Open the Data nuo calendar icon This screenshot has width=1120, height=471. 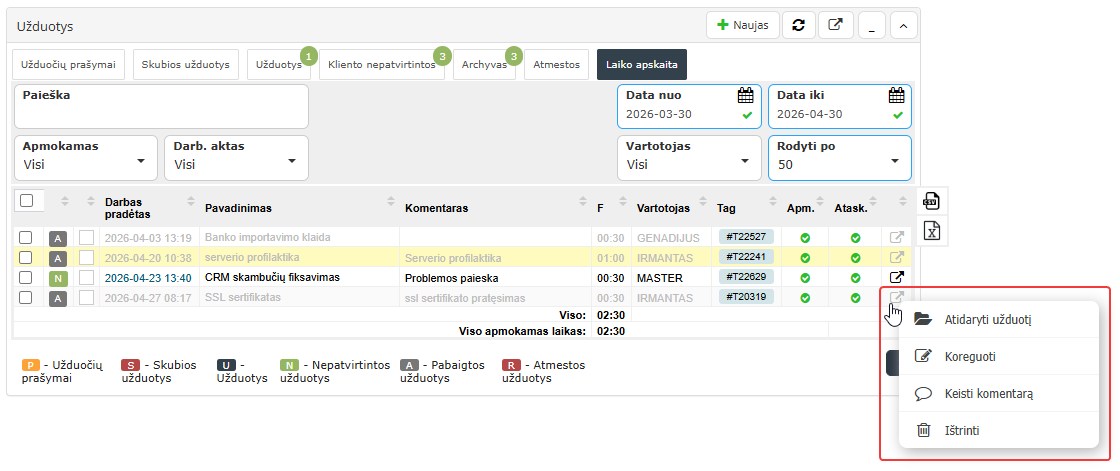point(746,95)
